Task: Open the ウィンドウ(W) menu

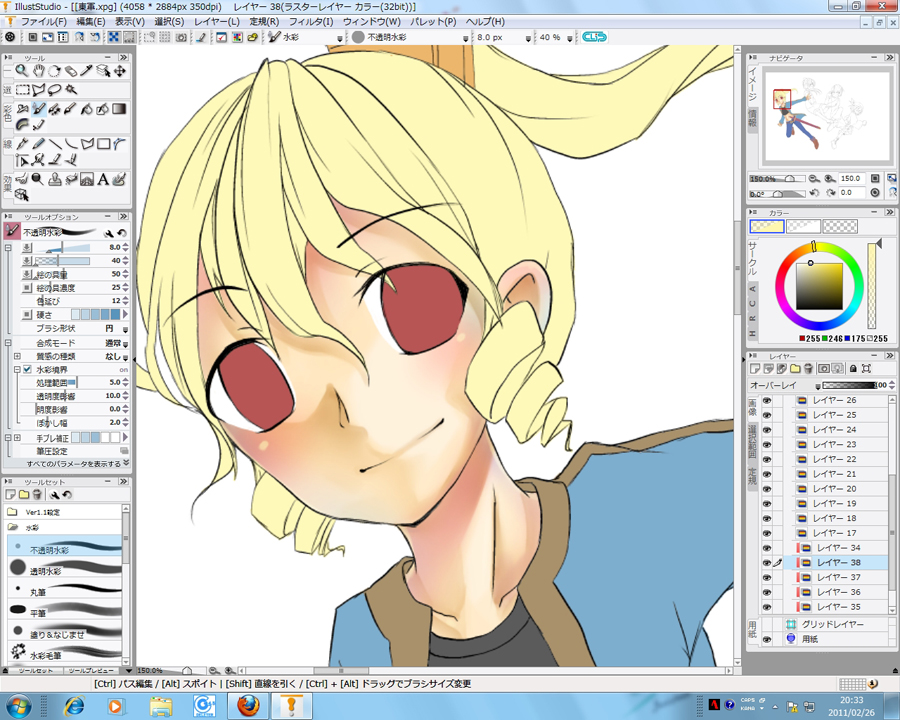Action: pyautogui.click(x=371, y=22)
